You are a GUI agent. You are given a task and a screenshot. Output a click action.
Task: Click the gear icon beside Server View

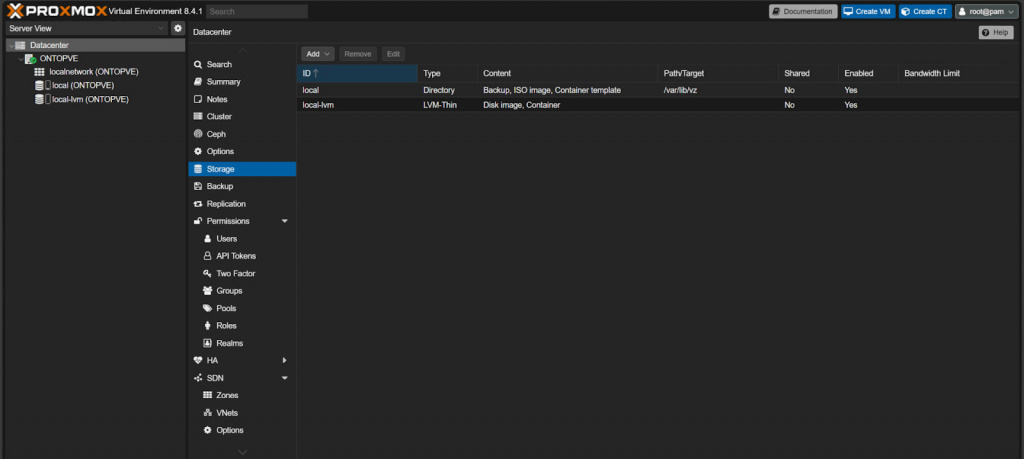tap(178, 28)
